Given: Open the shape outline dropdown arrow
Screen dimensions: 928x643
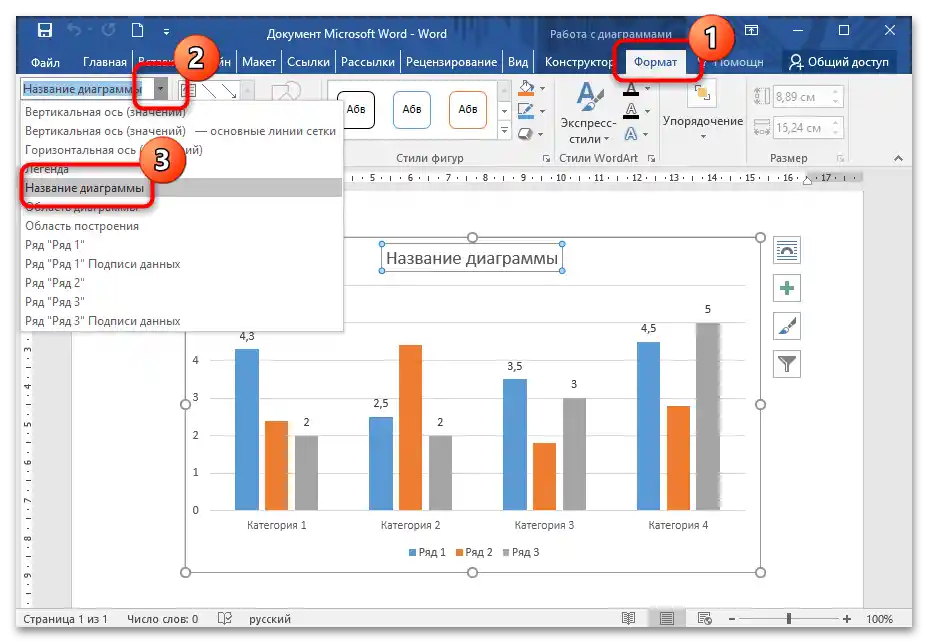Looking at the screenshot, I should coord(543,111).
